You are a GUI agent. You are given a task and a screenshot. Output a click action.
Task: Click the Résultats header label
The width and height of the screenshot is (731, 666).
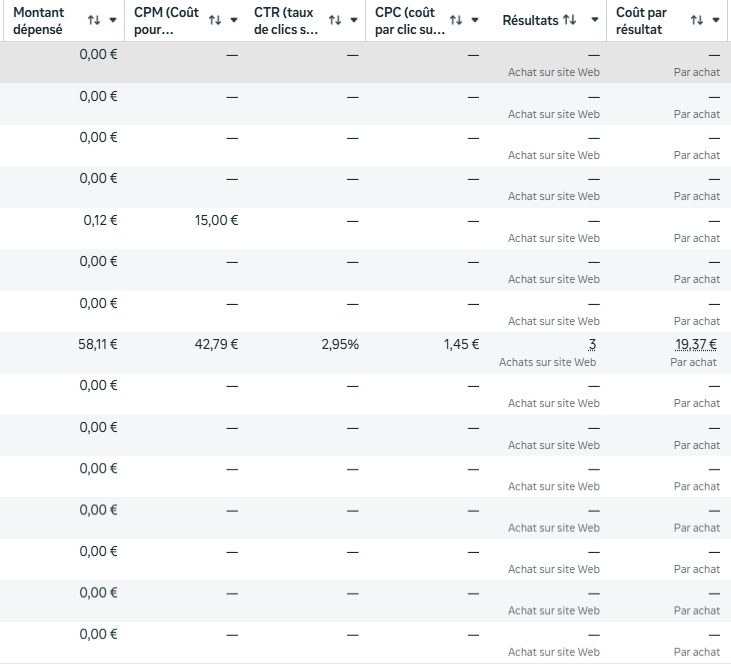click(530, 21)
